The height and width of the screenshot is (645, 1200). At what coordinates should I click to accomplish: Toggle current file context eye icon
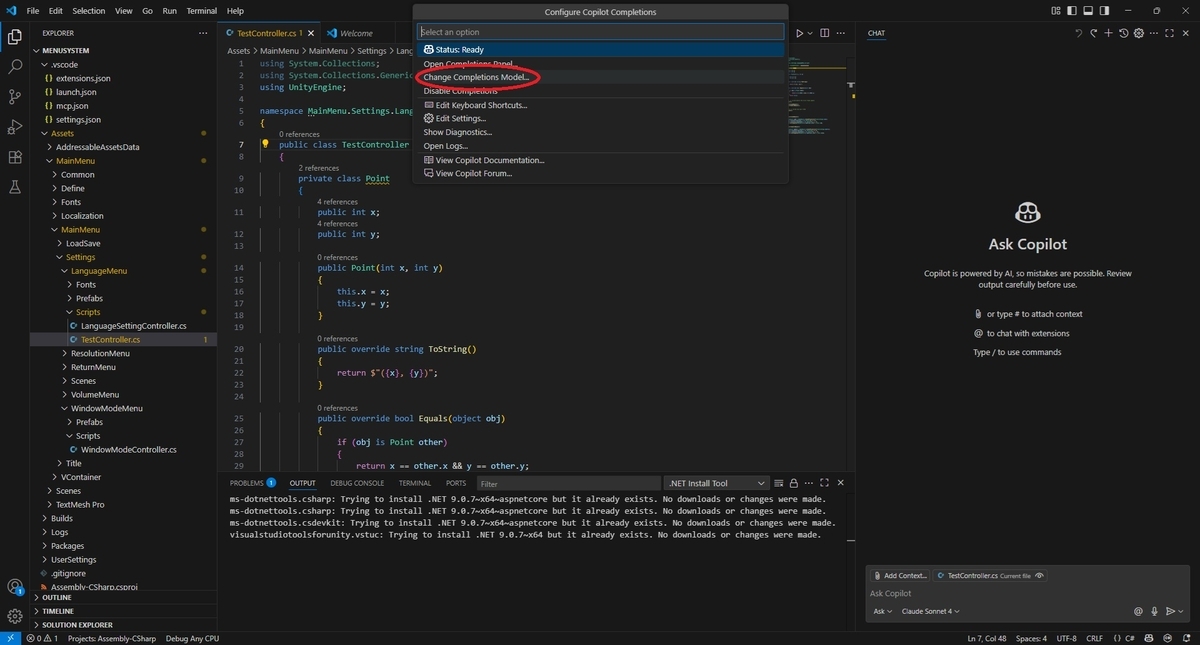click(x=1040, y=576)
